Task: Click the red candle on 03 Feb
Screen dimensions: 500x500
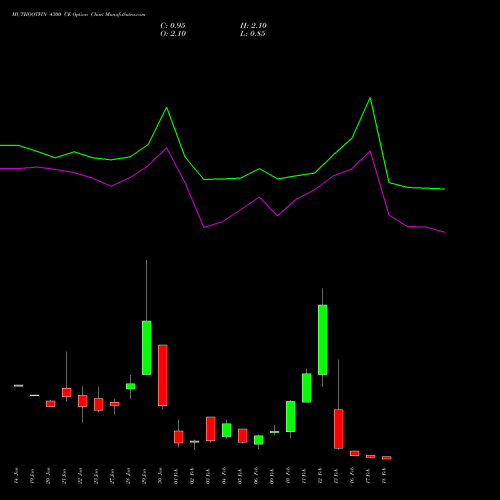Action: coord(211,429)
